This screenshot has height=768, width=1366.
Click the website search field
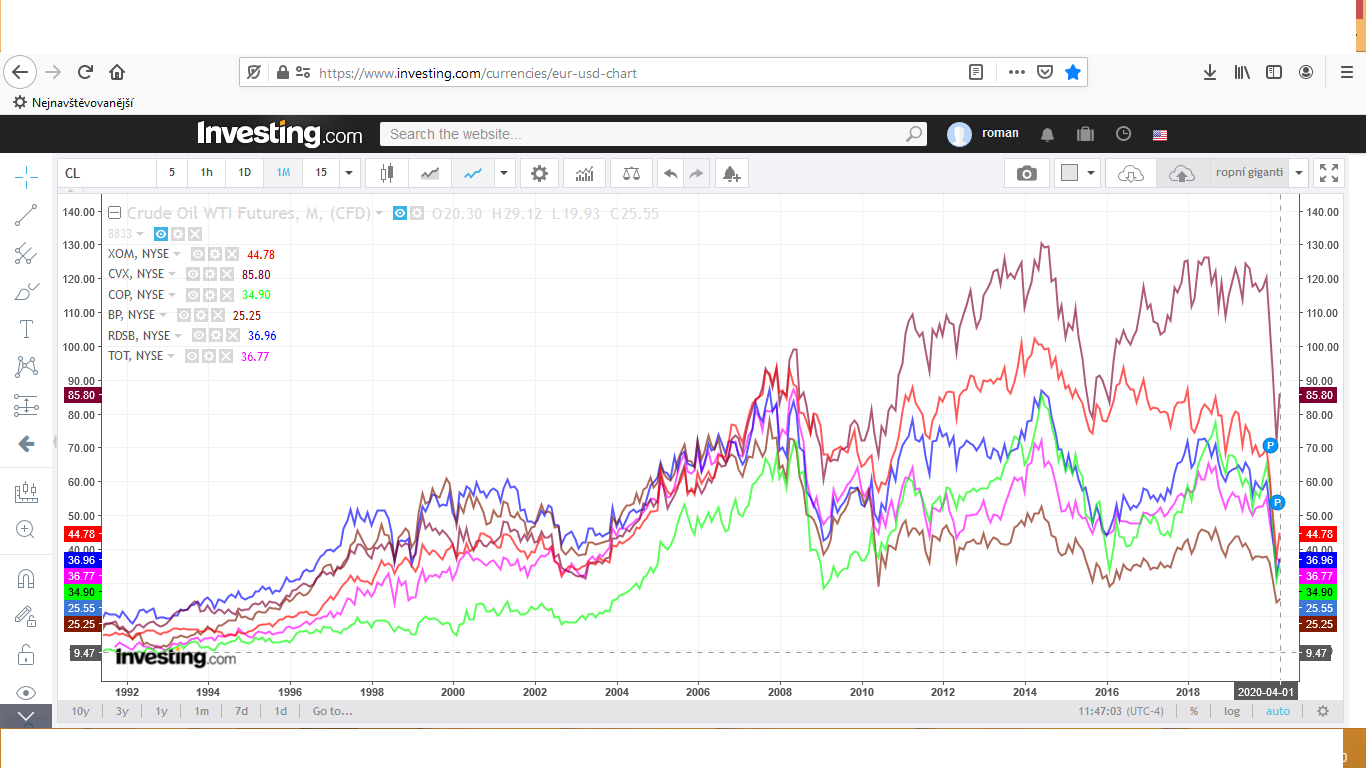click(x=653, y=134)
